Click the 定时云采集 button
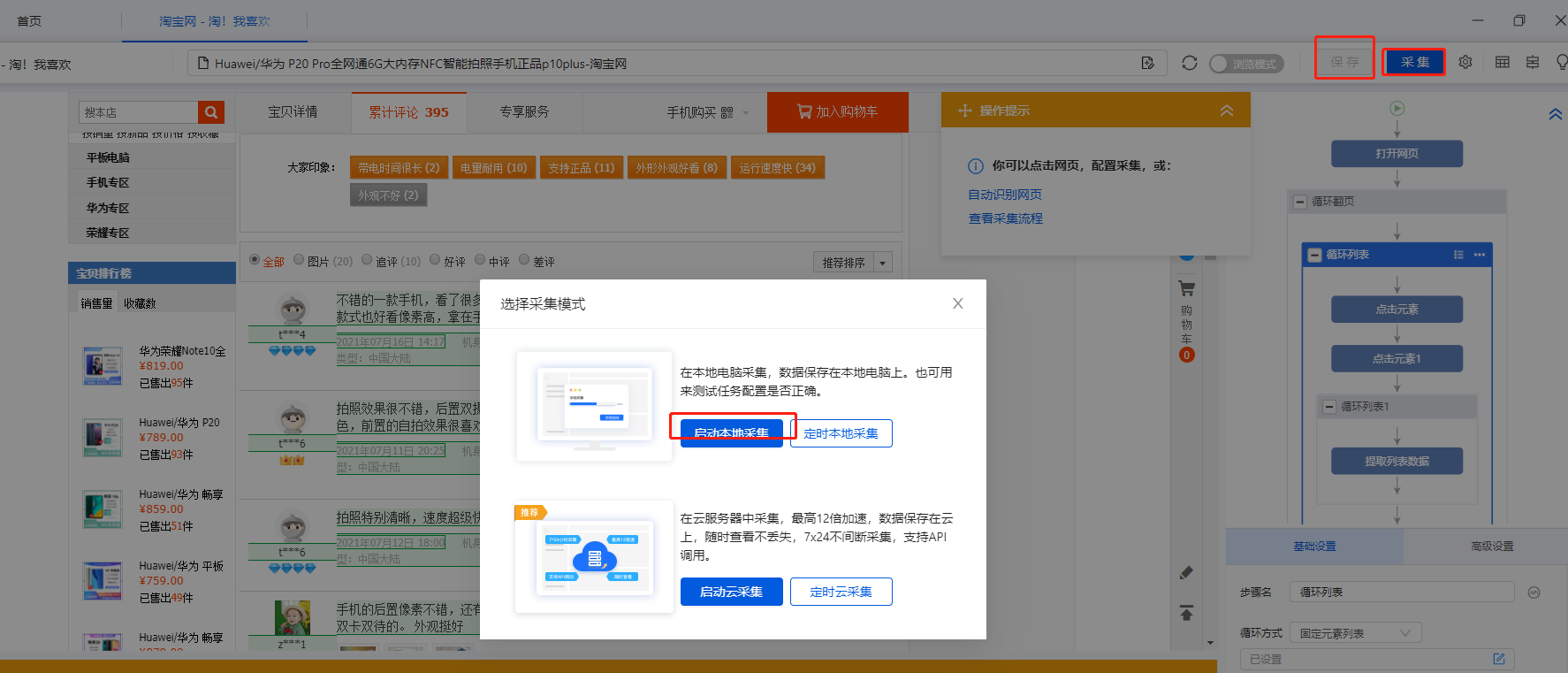 [841, 592]
